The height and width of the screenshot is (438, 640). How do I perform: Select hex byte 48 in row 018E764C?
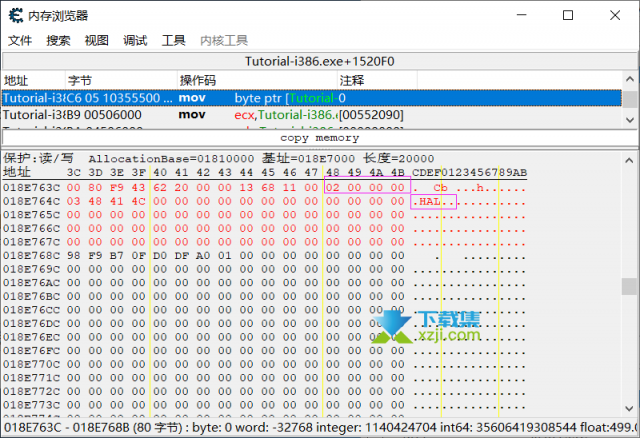[x=95, y=201]
